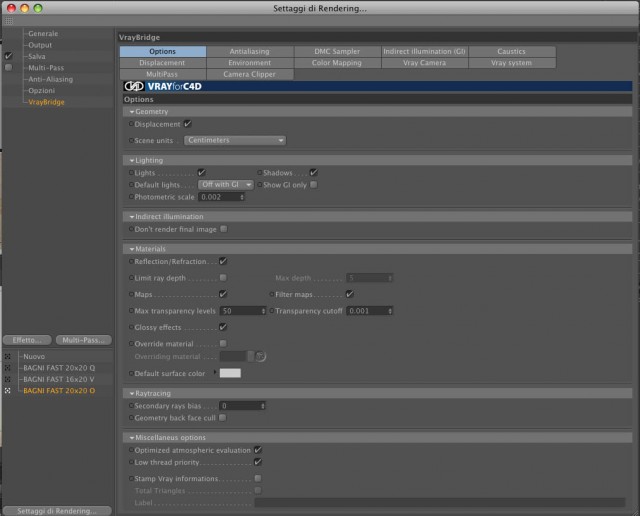The width and height of the screenshot is (640, 516).
Task: Open the Default lights Off with GI dropdown
Action: pyautogui.click(x=226, y=185)
